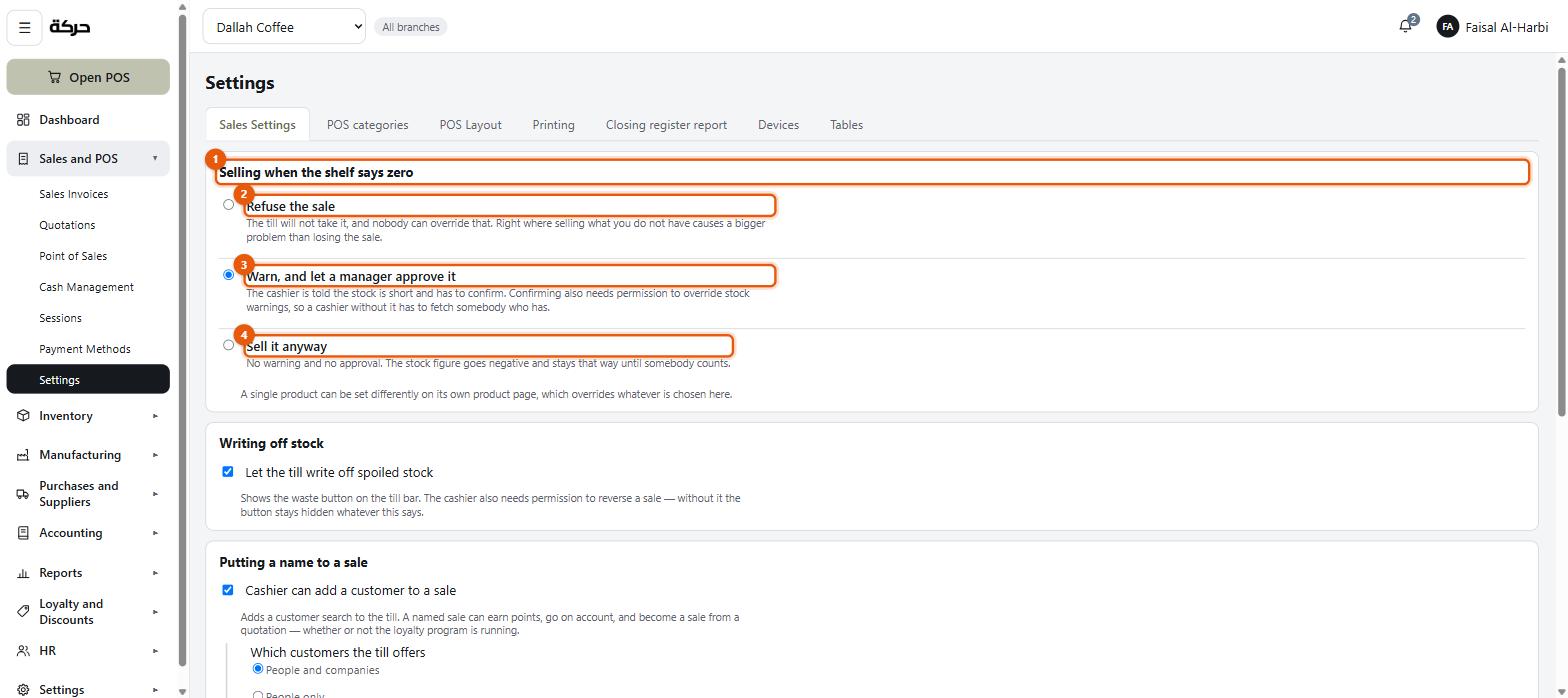Expand the Reports menu arrow
1568x698 pixels.
click(x=155, y=573)
